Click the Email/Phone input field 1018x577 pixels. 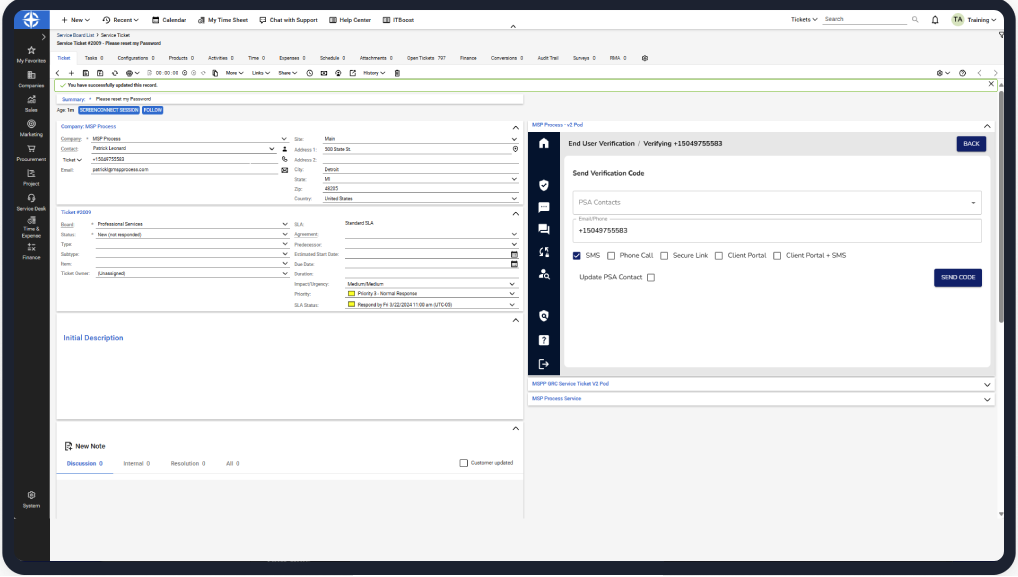776,231
